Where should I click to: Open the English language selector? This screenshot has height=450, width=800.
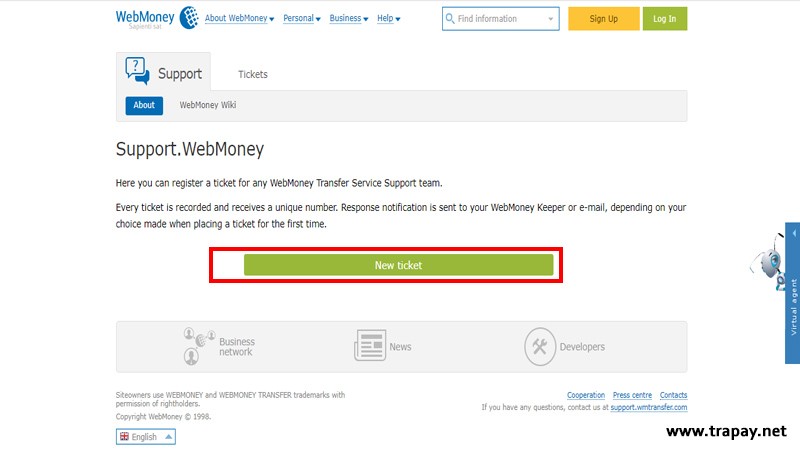[146, 437]
